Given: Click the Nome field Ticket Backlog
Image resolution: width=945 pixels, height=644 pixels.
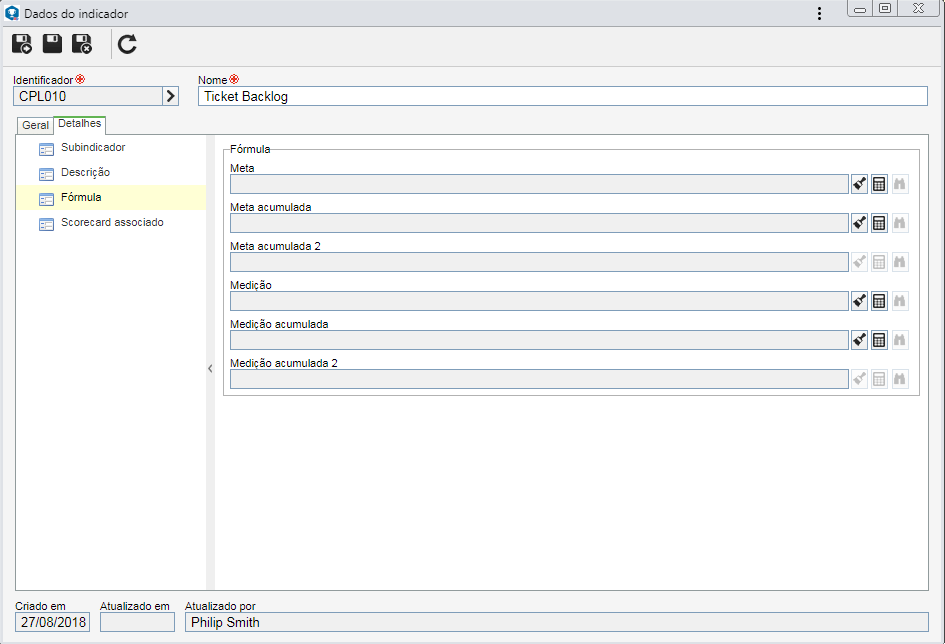Looking at the screenshot, I should point(562,96).
